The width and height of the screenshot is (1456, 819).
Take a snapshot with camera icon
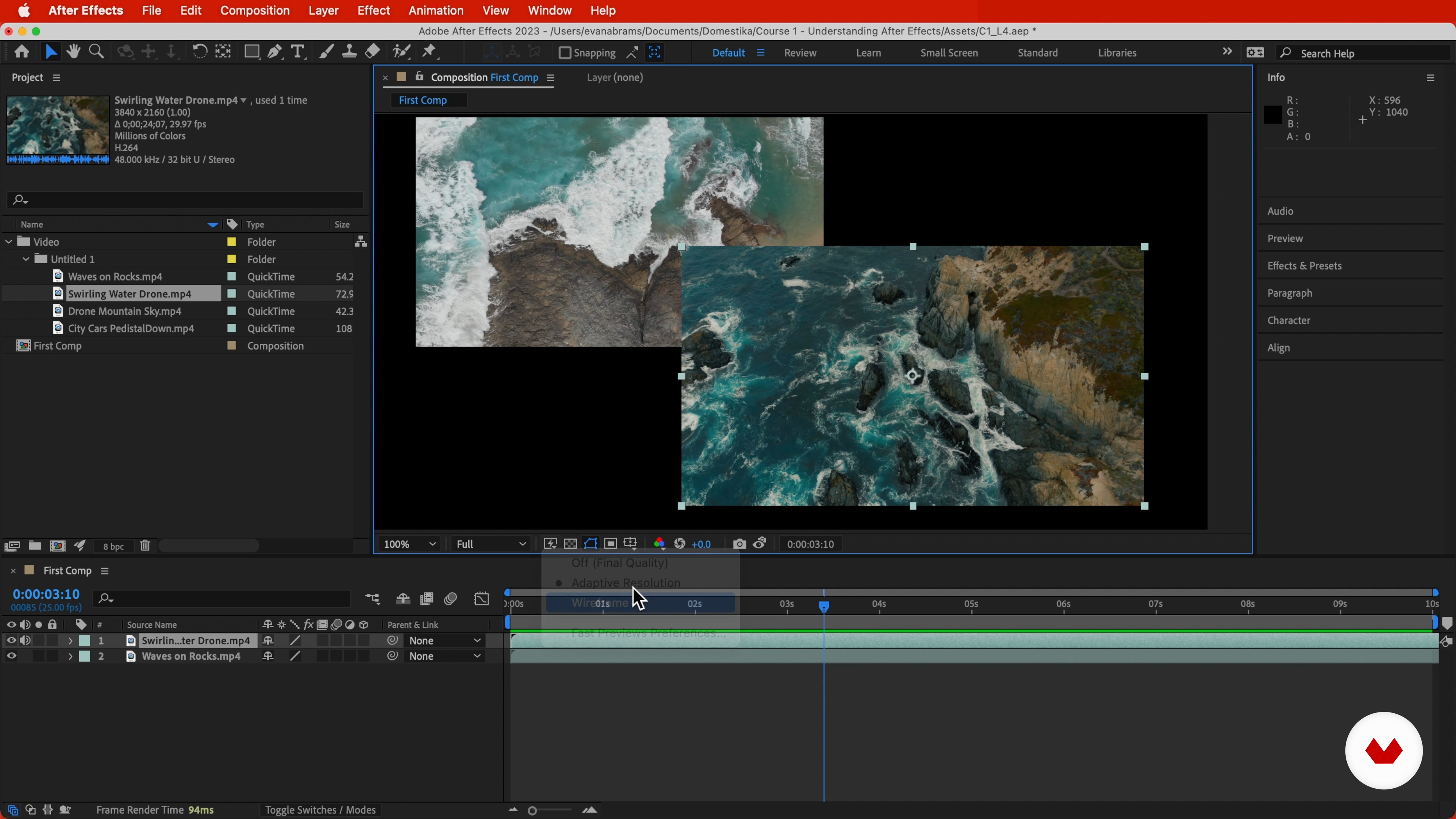click(x=739, y=544)
